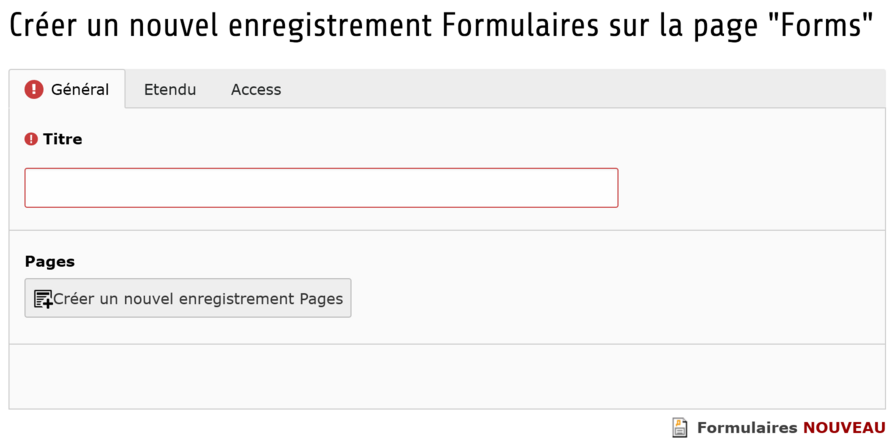Click the new-record icon in Pages button
The width and height of the screenshot is (893, 440).
(43, 299)
